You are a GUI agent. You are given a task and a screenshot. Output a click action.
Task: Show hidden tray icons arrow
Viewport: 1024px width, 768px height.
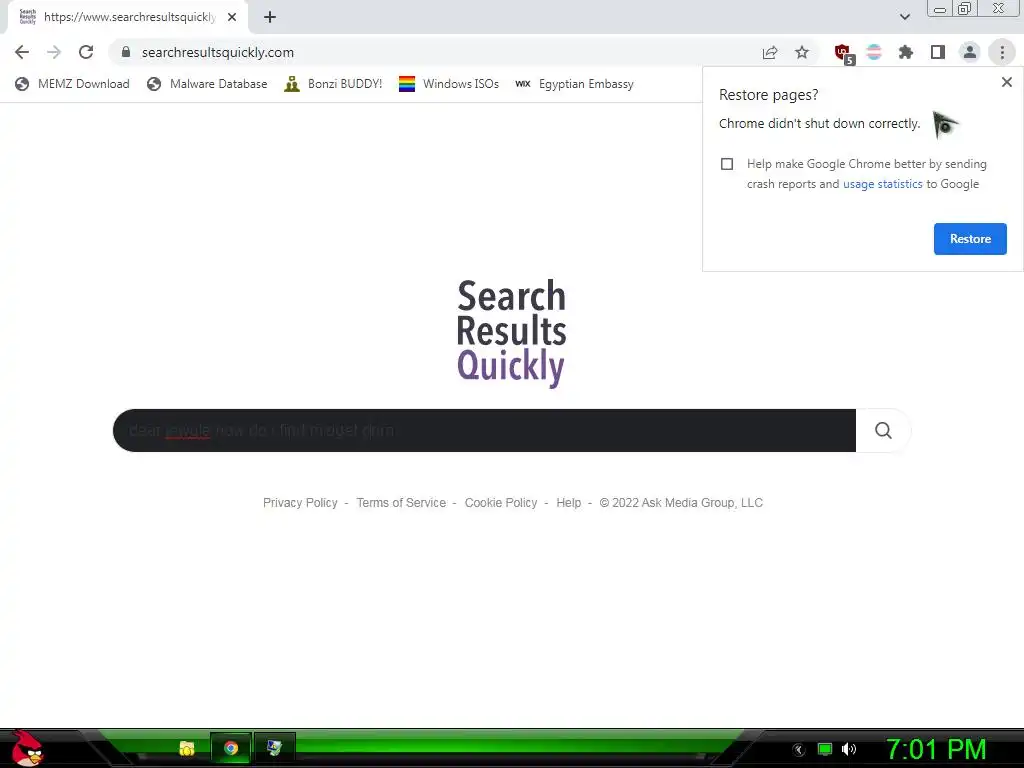[798, 750]
